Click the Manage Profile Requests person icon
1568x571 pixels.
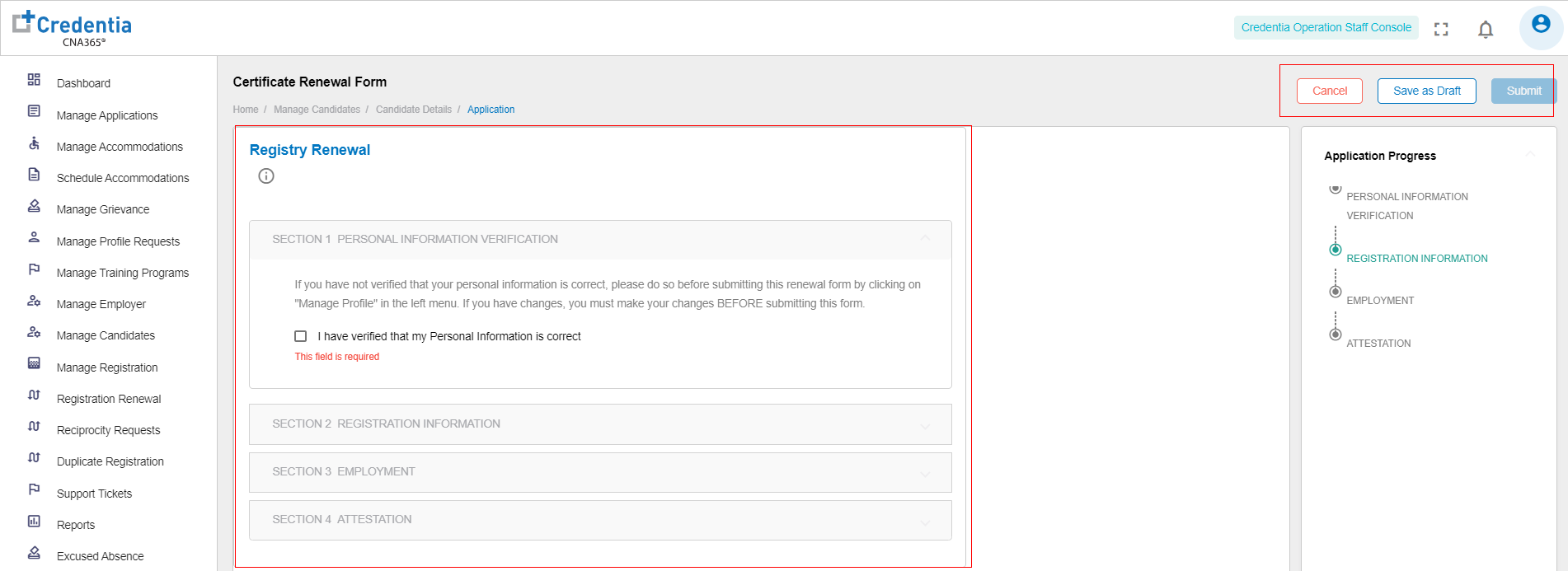(34, 237)
